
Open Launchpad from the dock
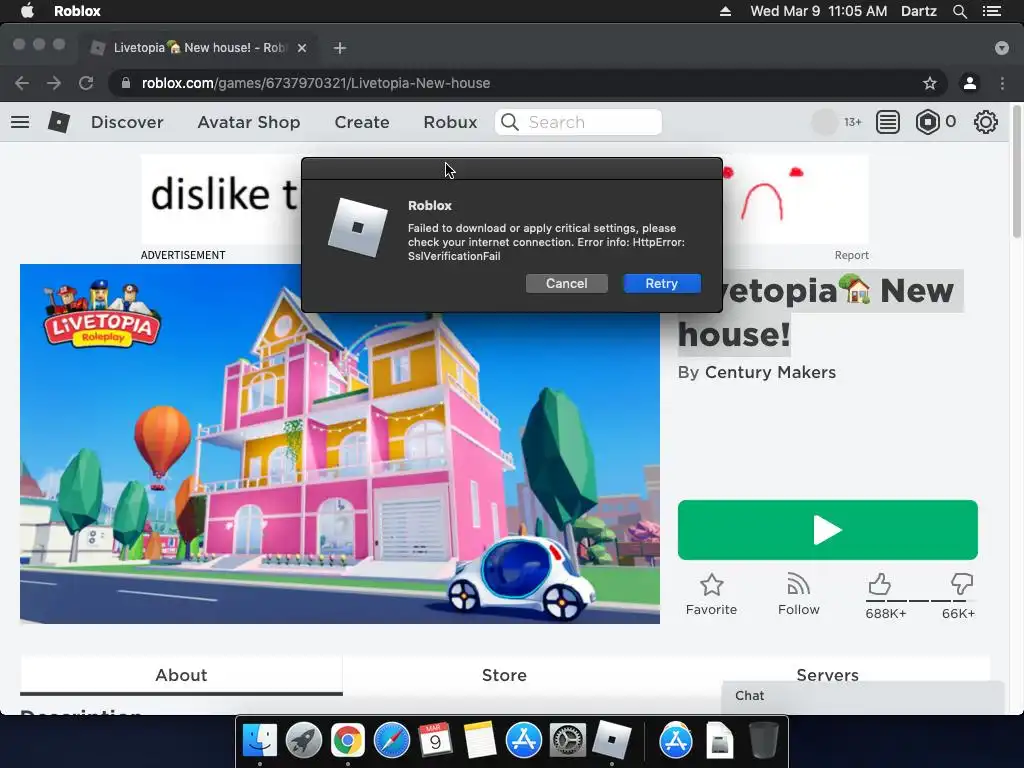coord(304,741)
